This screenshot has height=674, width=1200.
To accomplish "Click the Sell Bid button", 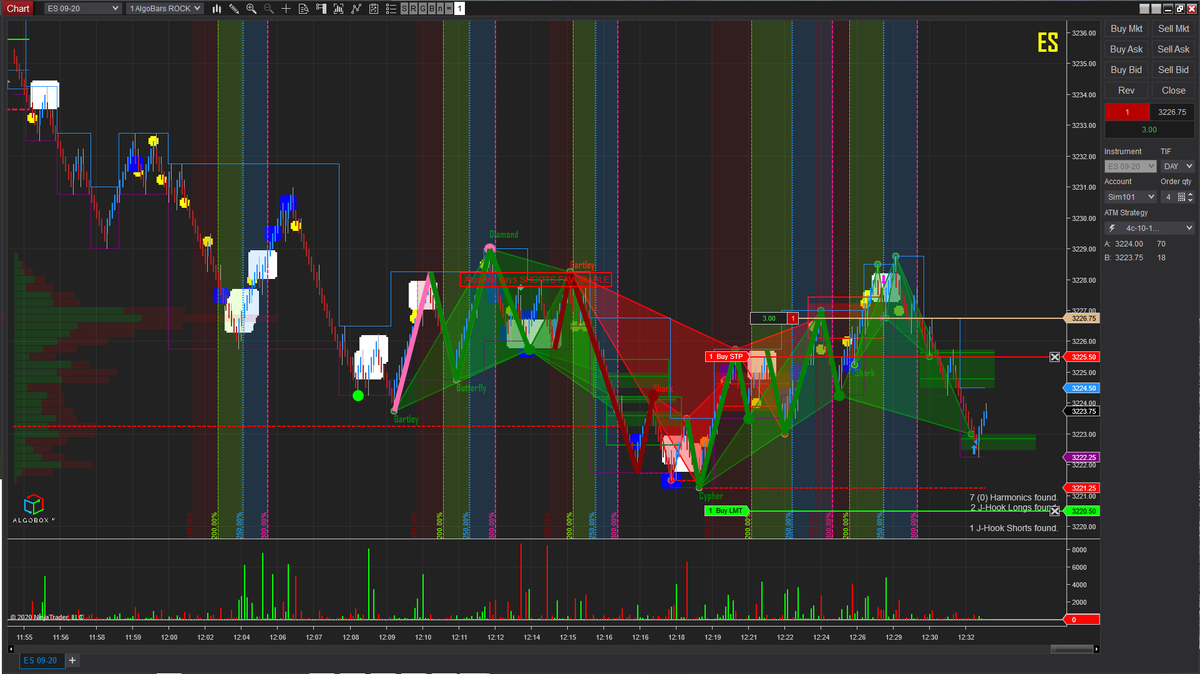I will point(1173,70).
